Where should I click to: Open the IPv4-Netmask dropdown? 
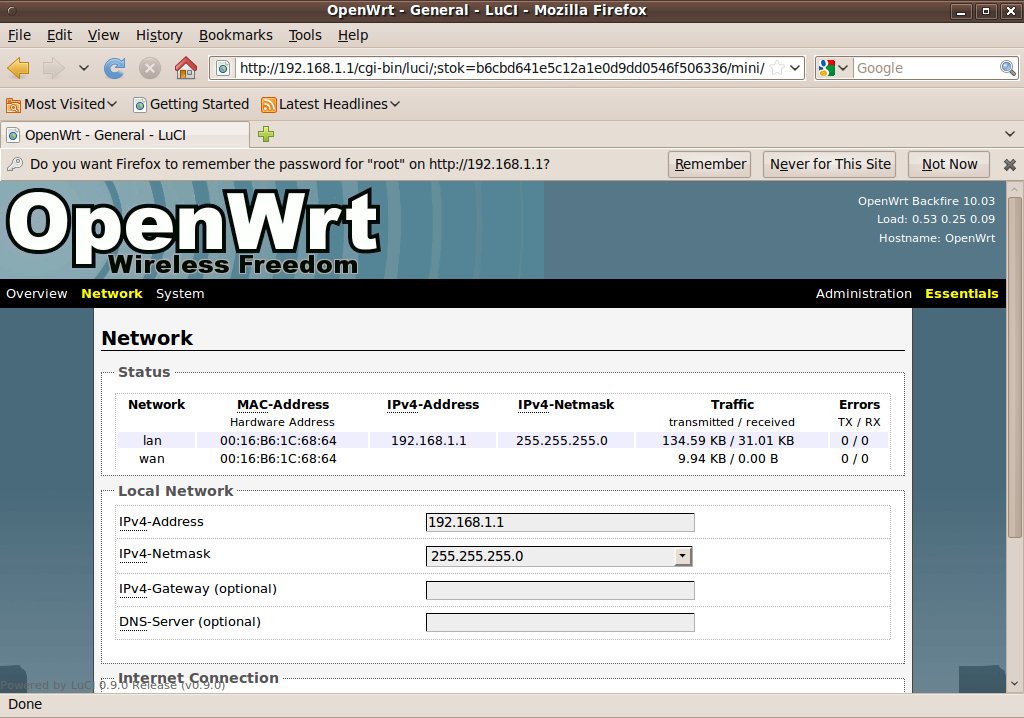tap(683, 556)
